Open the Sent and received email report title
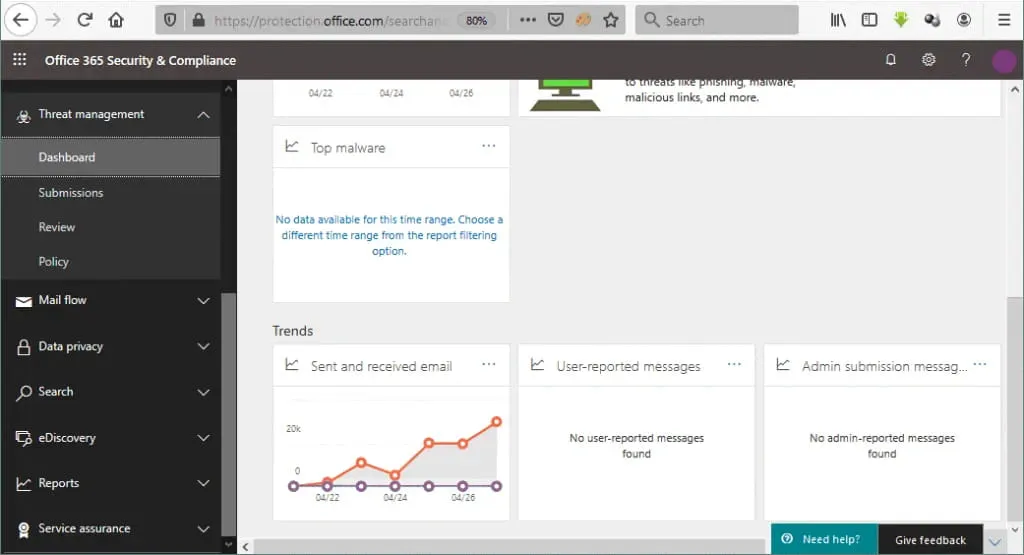This screenshot has width=1024, height=555. tap(381, 366)
